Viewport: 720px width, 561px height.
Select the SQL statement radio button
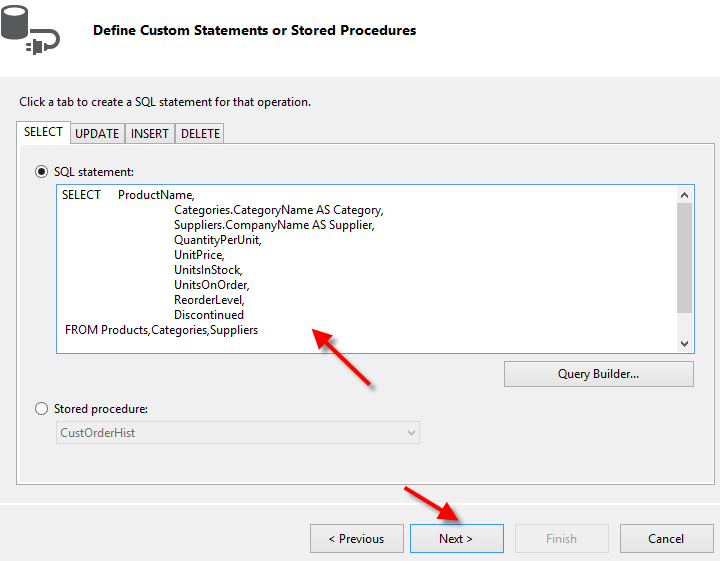tap(41, 172)
